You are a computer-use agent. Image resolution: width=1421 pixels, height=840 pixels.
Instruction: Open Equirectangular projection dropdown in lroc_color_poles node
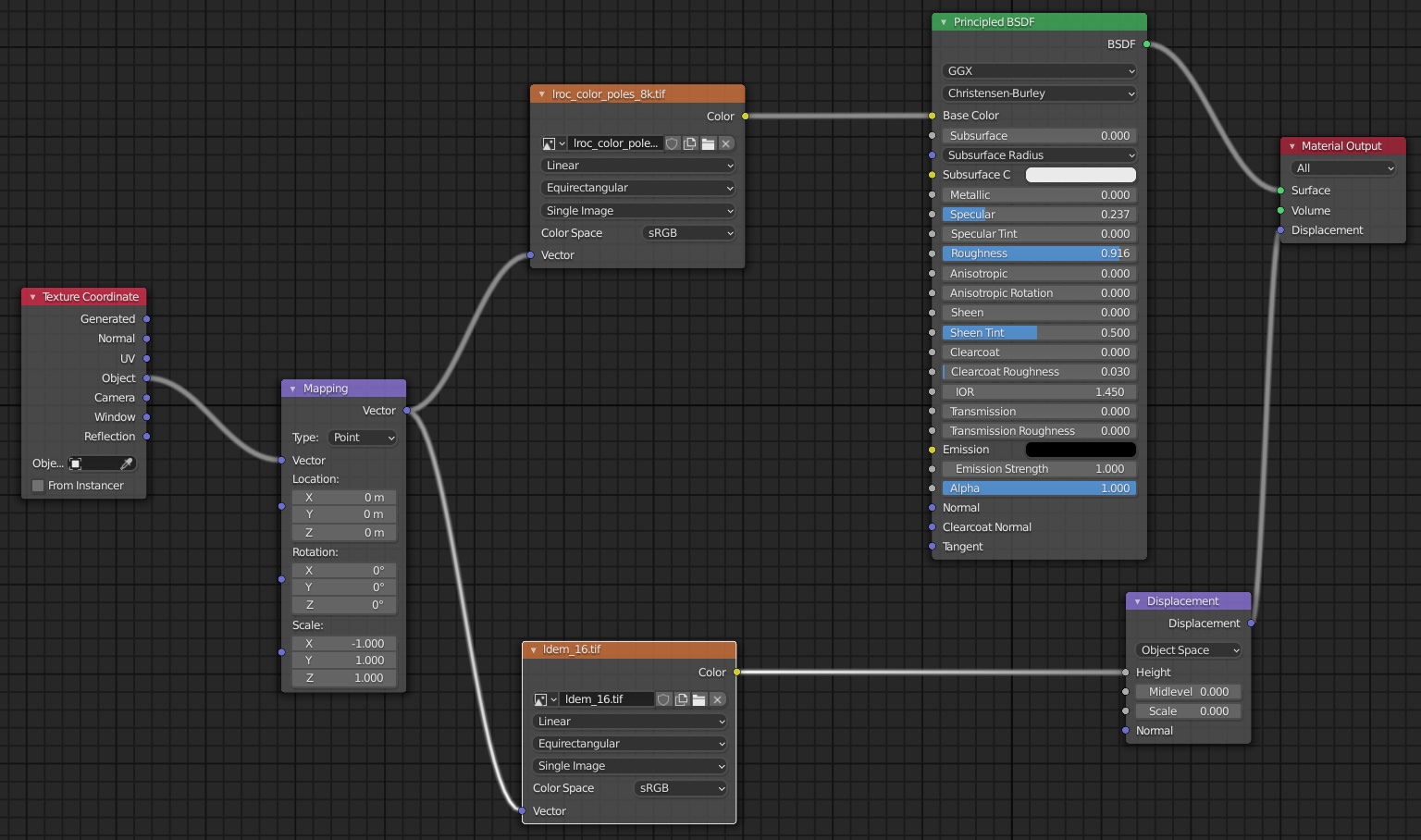tap(637, 188)
